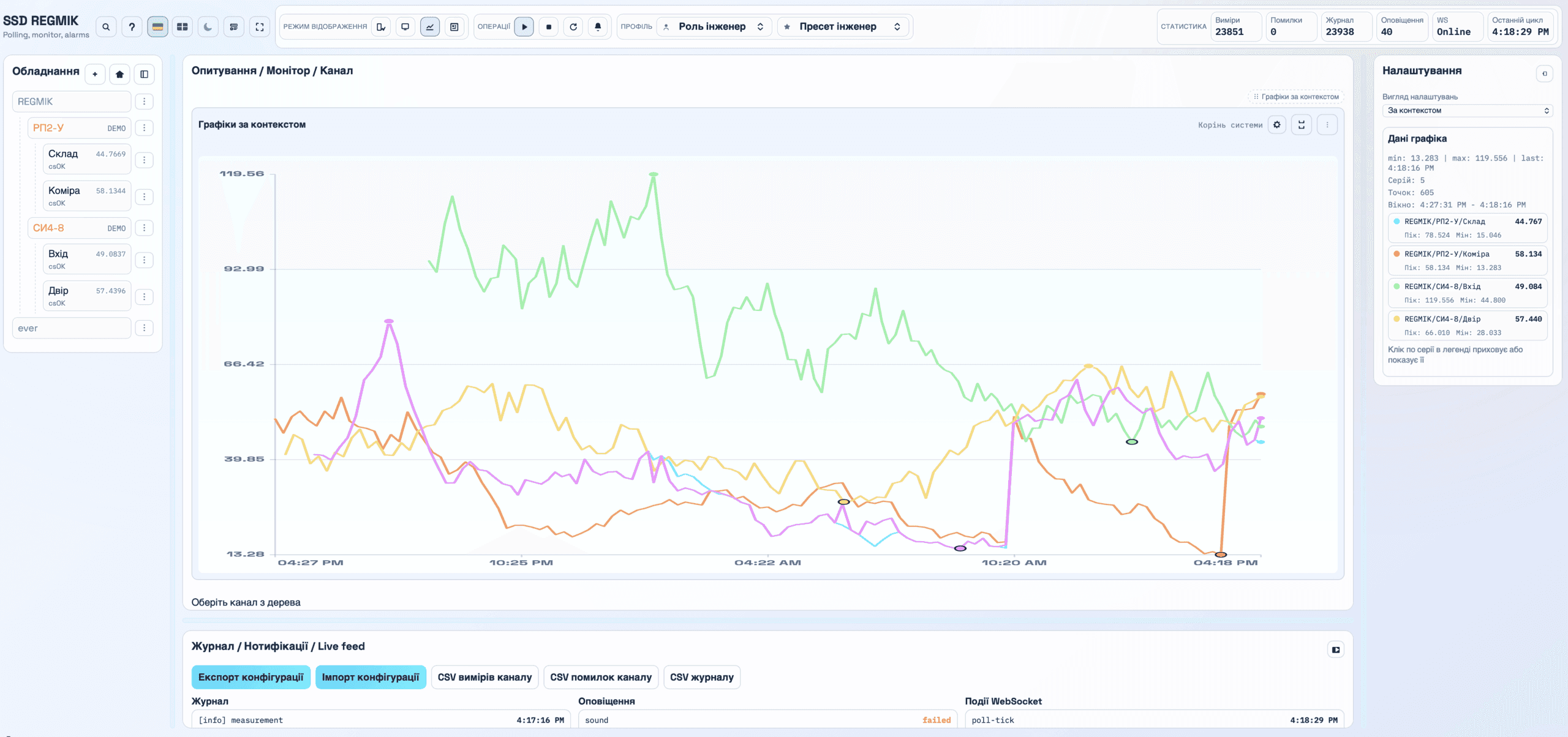The height and width of the screenshot is (737, 1568).
Task: Click the CSV вимірів каналу button
Action: [485, 677]
